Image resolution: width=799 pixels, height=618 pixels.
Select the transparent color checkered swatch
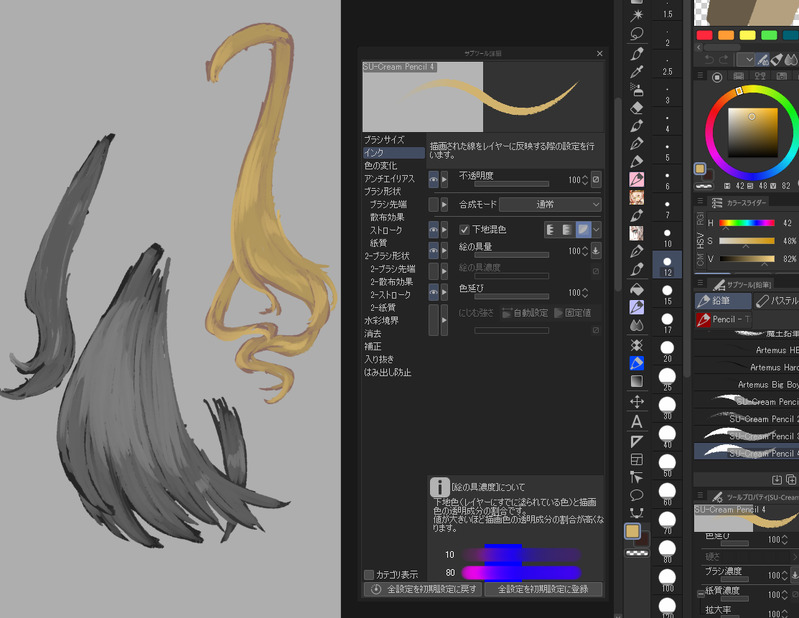[x=637, y=552]
